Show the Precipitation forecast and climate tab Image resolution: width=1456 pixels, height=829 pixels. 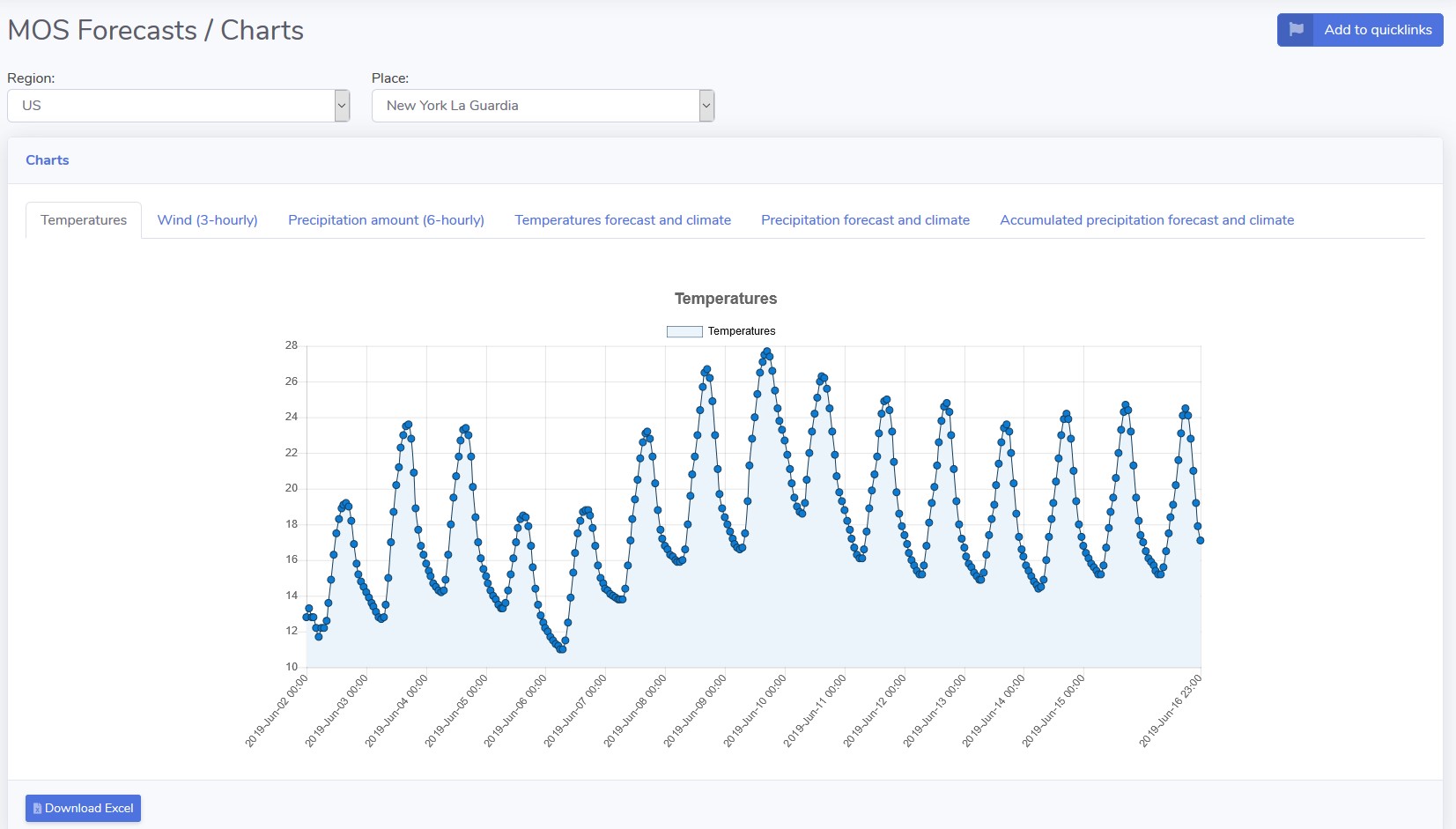tap(865, 220)
